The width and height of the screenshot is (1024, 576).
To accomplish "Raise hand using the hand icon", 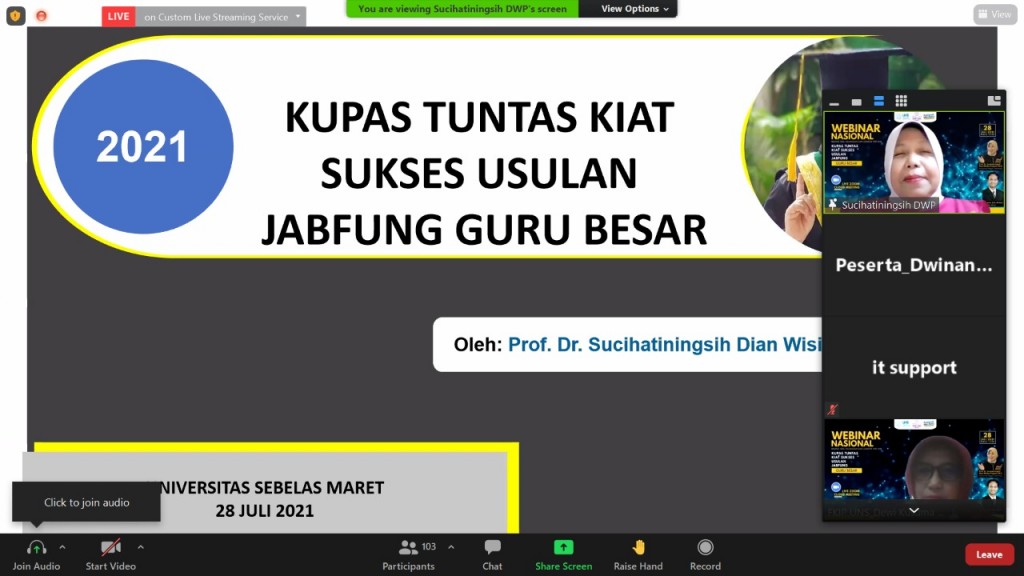I will tap(638, 548).
